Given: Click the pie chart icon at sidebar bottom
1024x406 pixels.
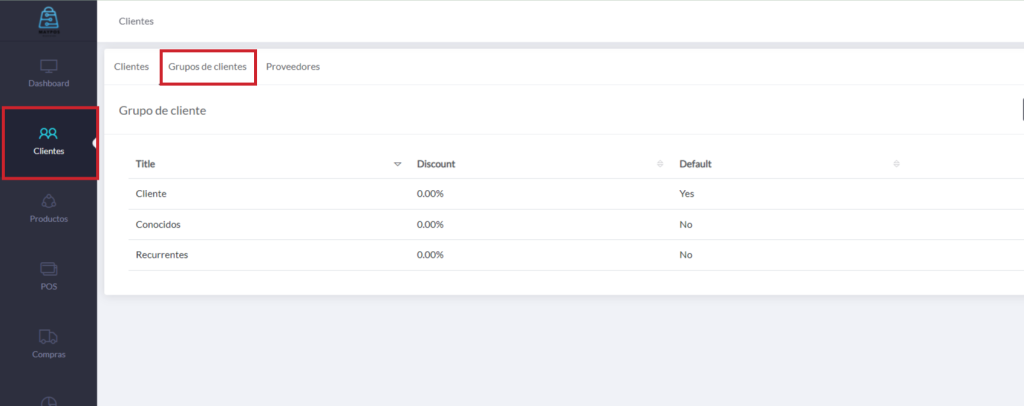Looking at the screenshot, I should [x=48, y=400].
